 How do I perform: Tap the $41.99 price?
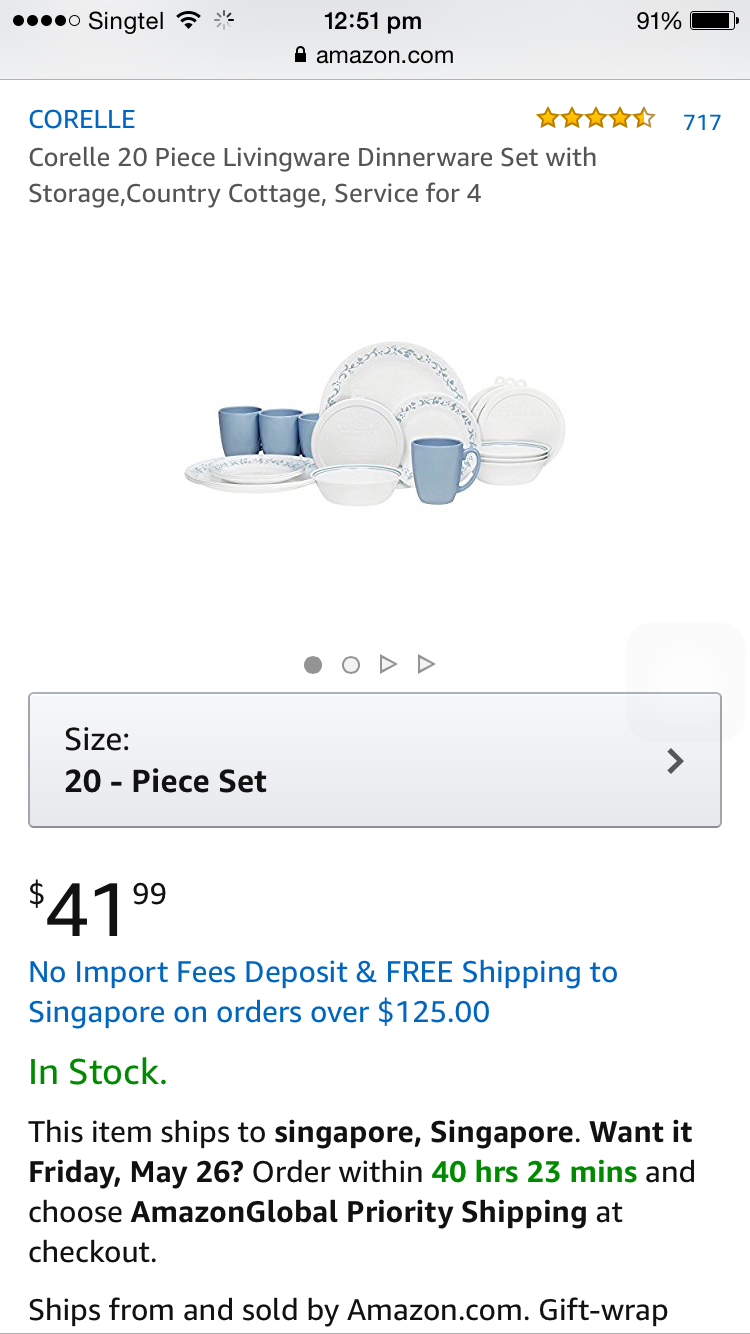97,906
